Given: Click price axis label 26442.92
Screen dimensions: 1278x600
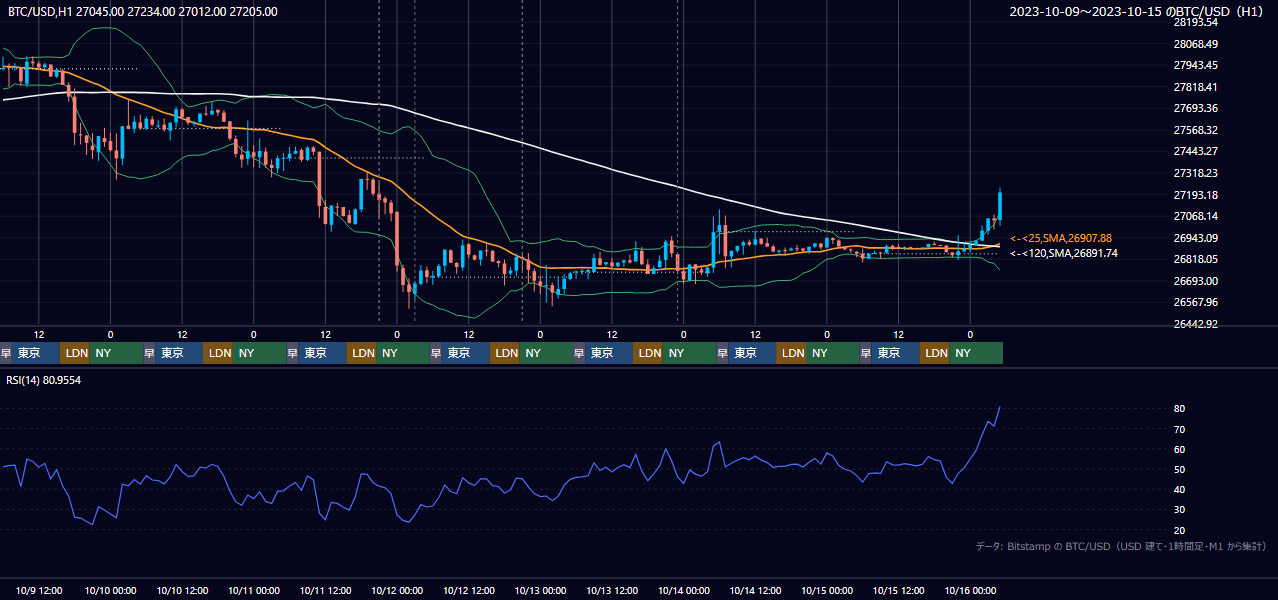Looking at the screenshot, I should click(x=1195, y=324).
